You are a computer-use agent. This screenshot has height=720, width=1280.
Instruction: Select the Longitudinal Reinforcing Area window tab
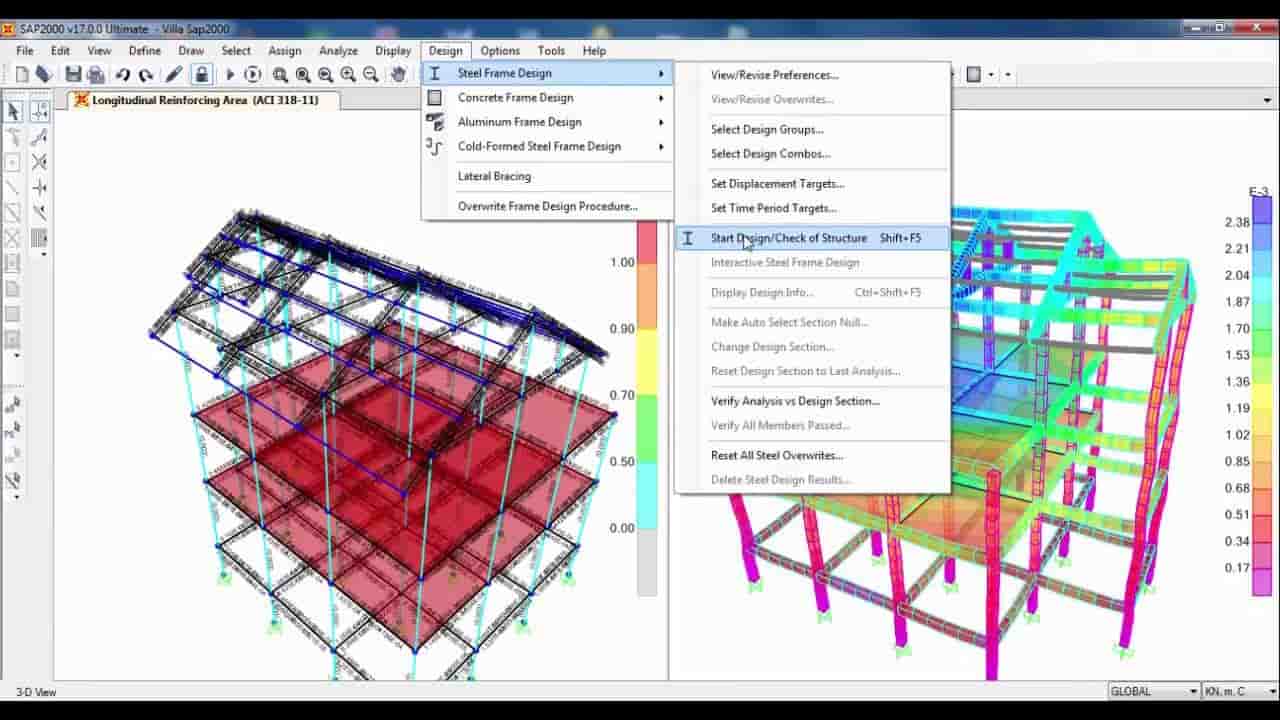pos(200,100)
